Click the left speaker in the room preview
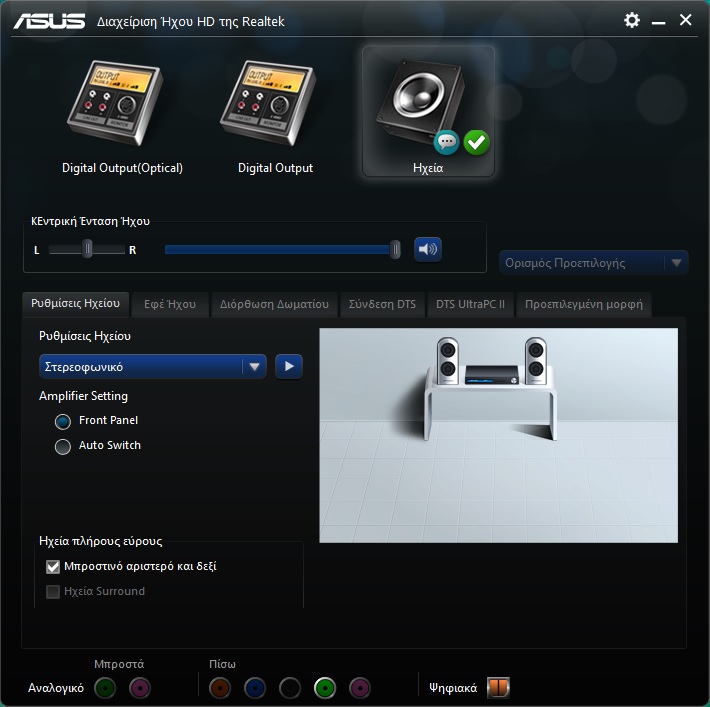 [447, 361]
